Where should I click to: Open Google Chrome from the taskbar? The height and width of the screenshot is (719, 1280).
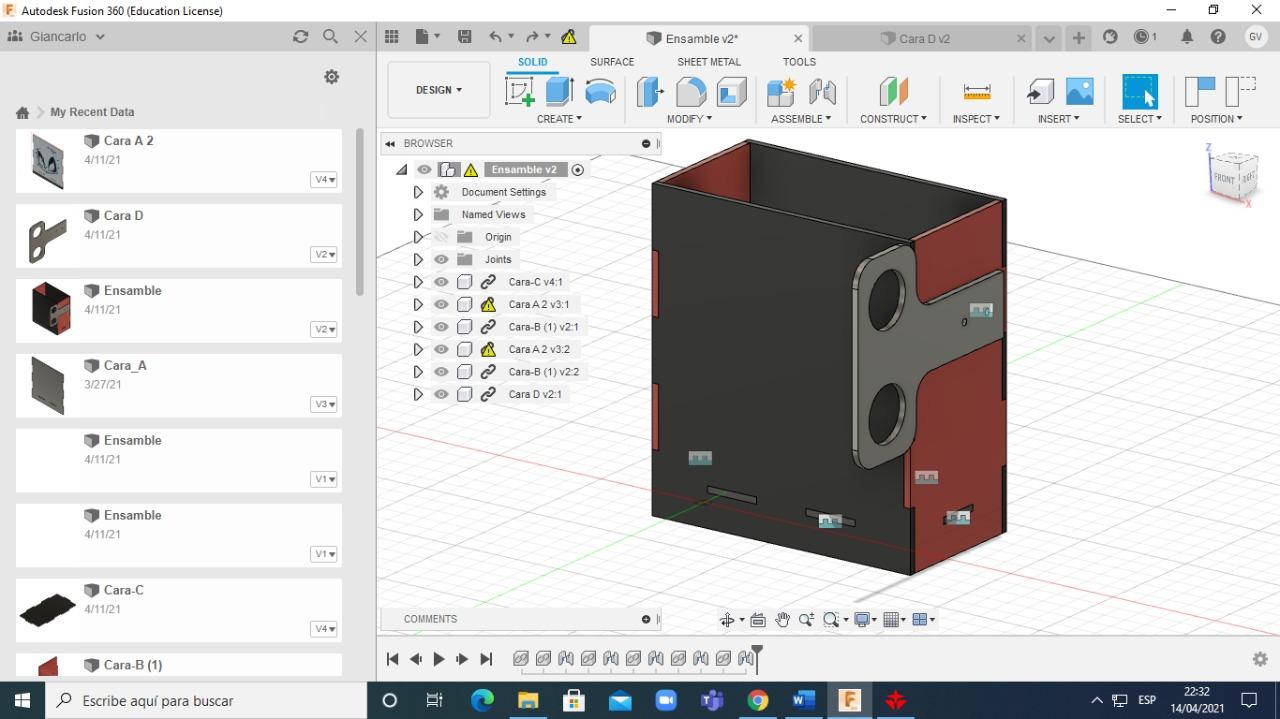tap(758, 700)
